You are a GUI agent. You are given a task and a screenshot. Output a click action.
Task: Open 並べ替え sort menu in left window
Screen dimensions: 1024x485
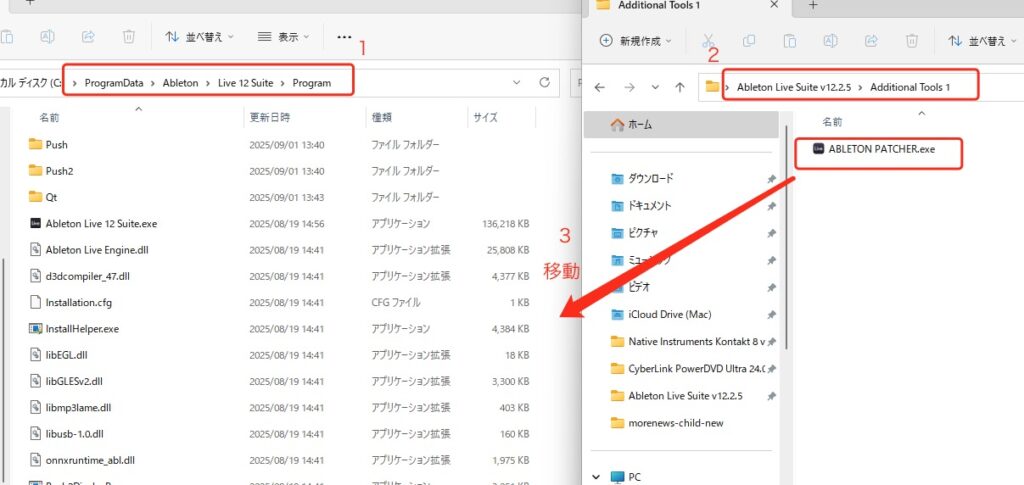pyautogui.click(x=199, y=37)
